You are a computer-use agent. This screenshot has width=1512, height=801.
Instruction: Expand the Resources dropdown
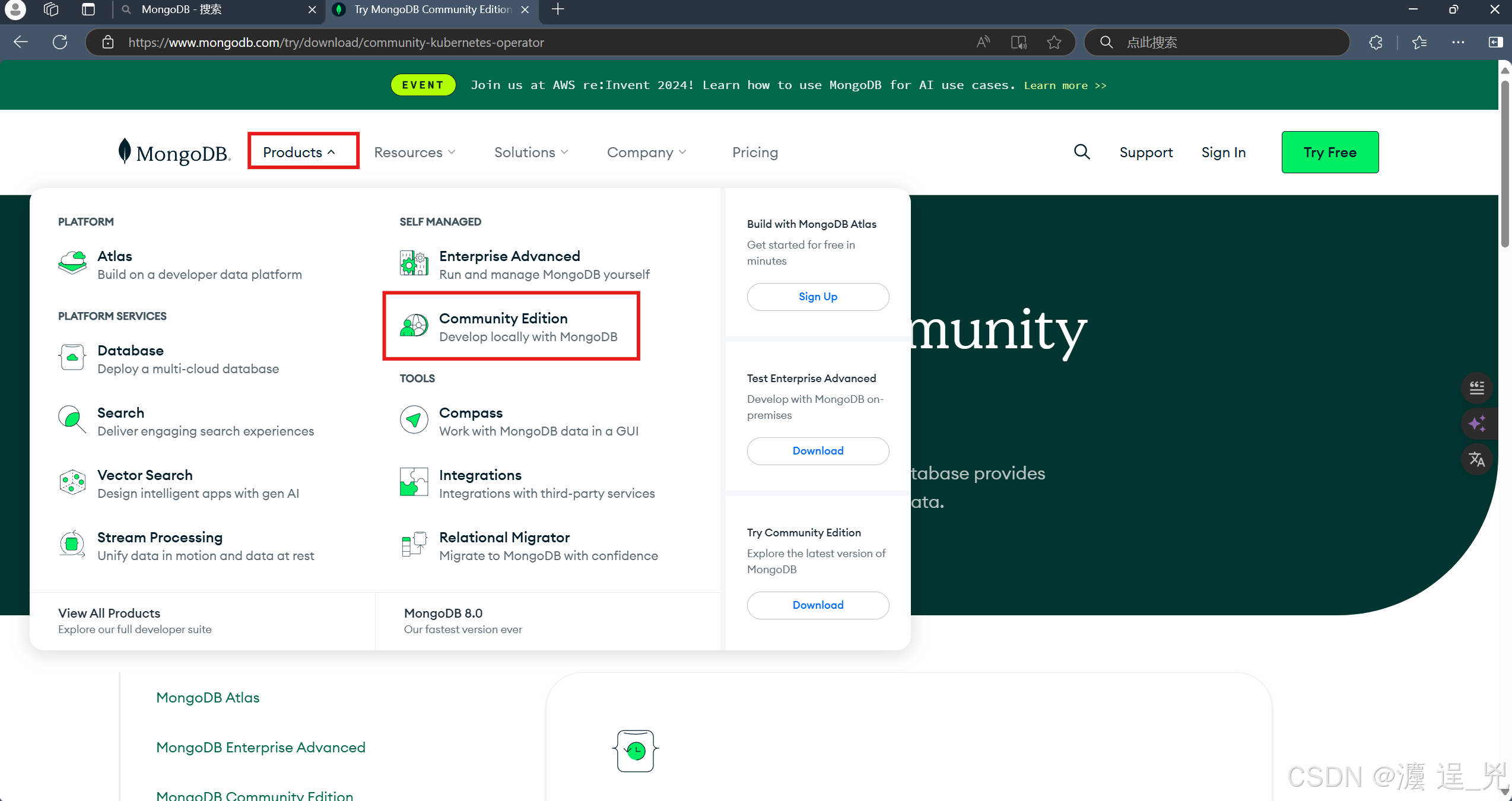[x=414, y=152]
